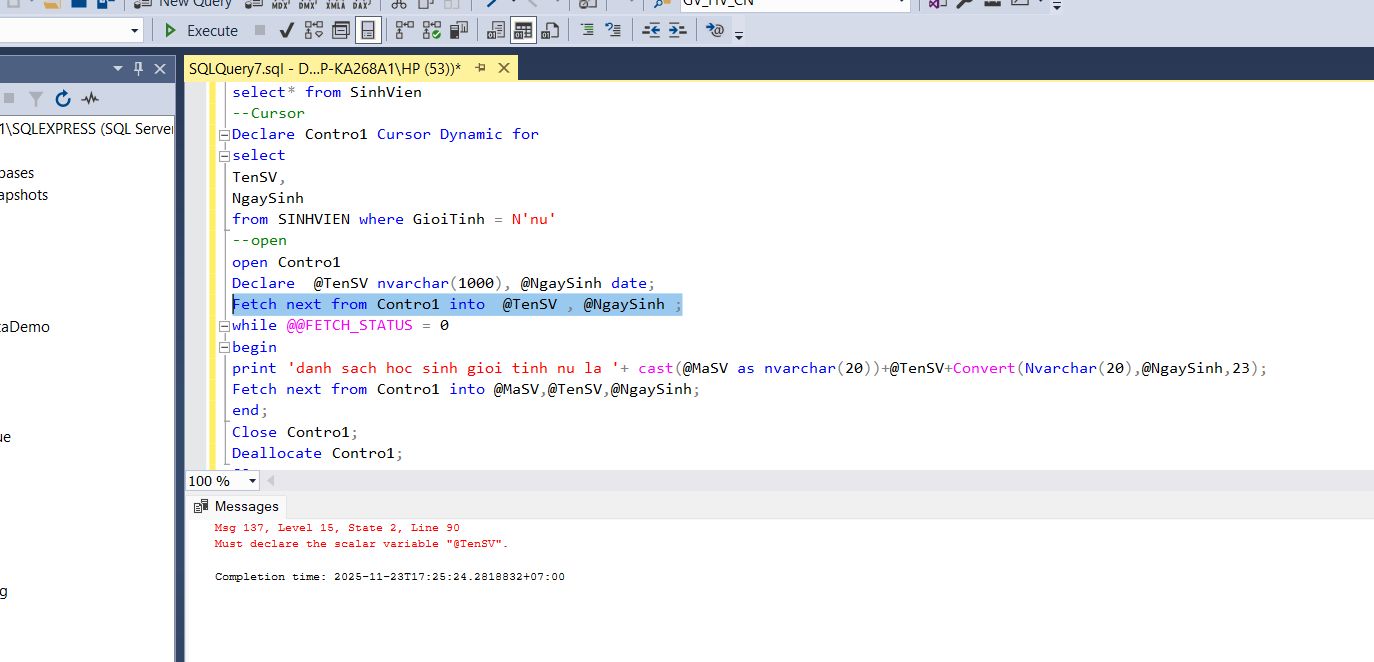Select the Results to Grid icon

tap(523, 31)
